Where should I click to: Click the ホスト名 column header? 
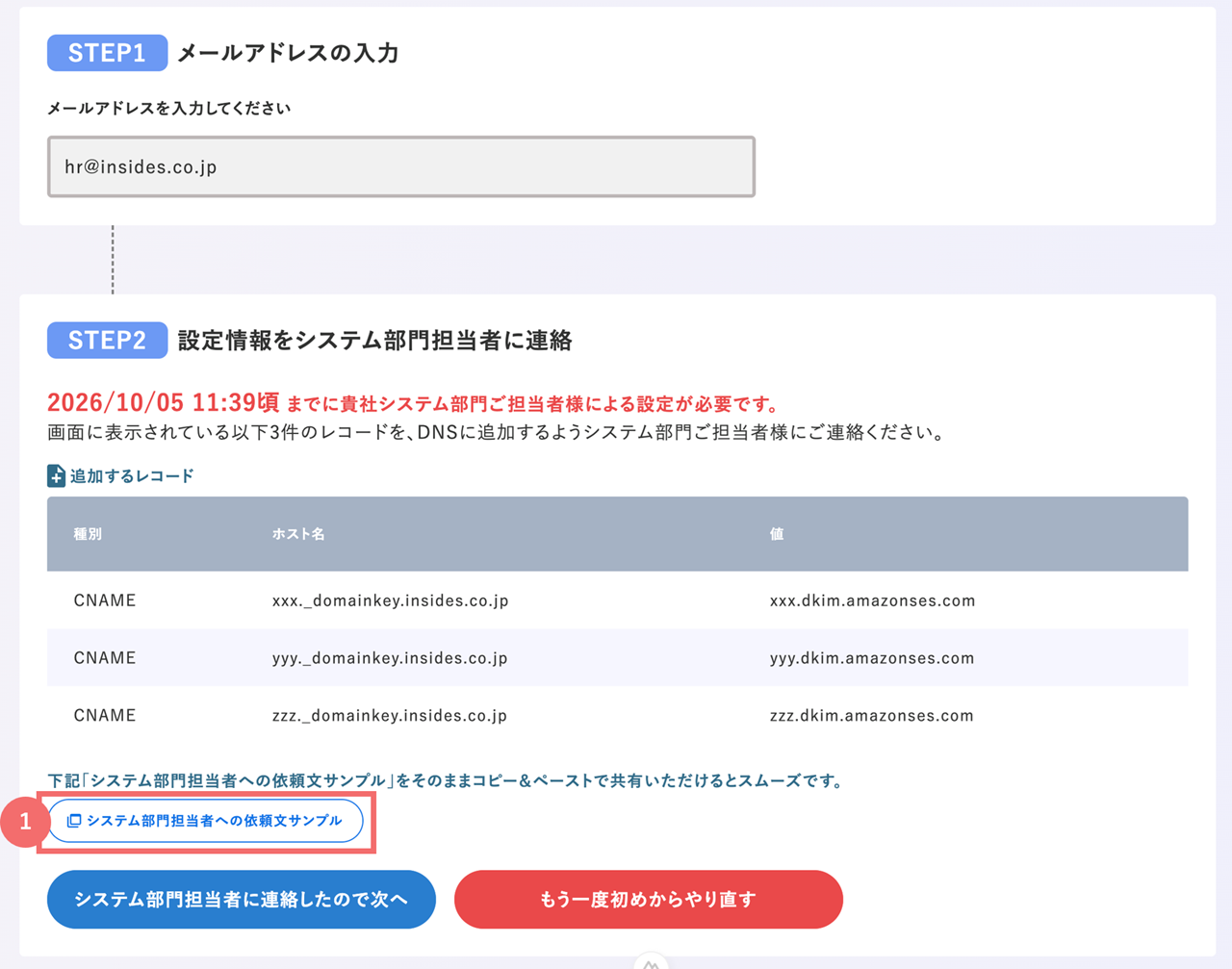coord(298,534)
